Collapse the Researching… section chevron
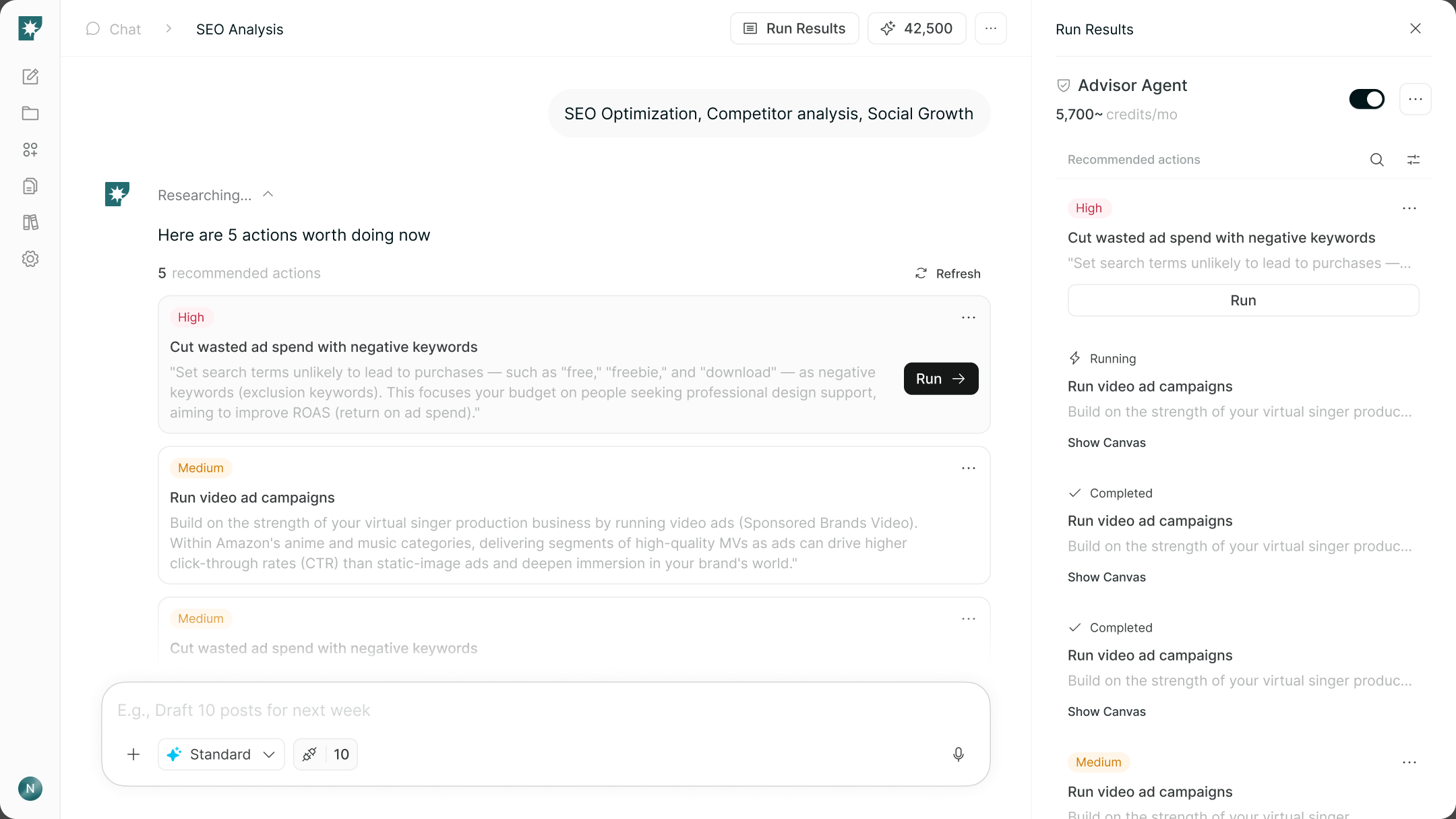The width and height of the screenshot is (1456, 819). (268, 194)
